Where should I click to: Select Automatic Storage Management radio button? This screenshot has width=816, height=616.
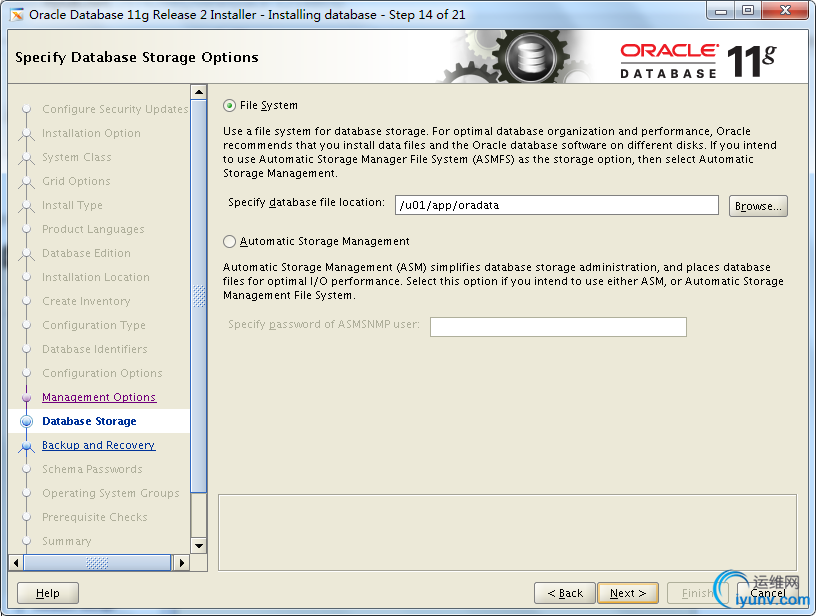coord(230,241)
